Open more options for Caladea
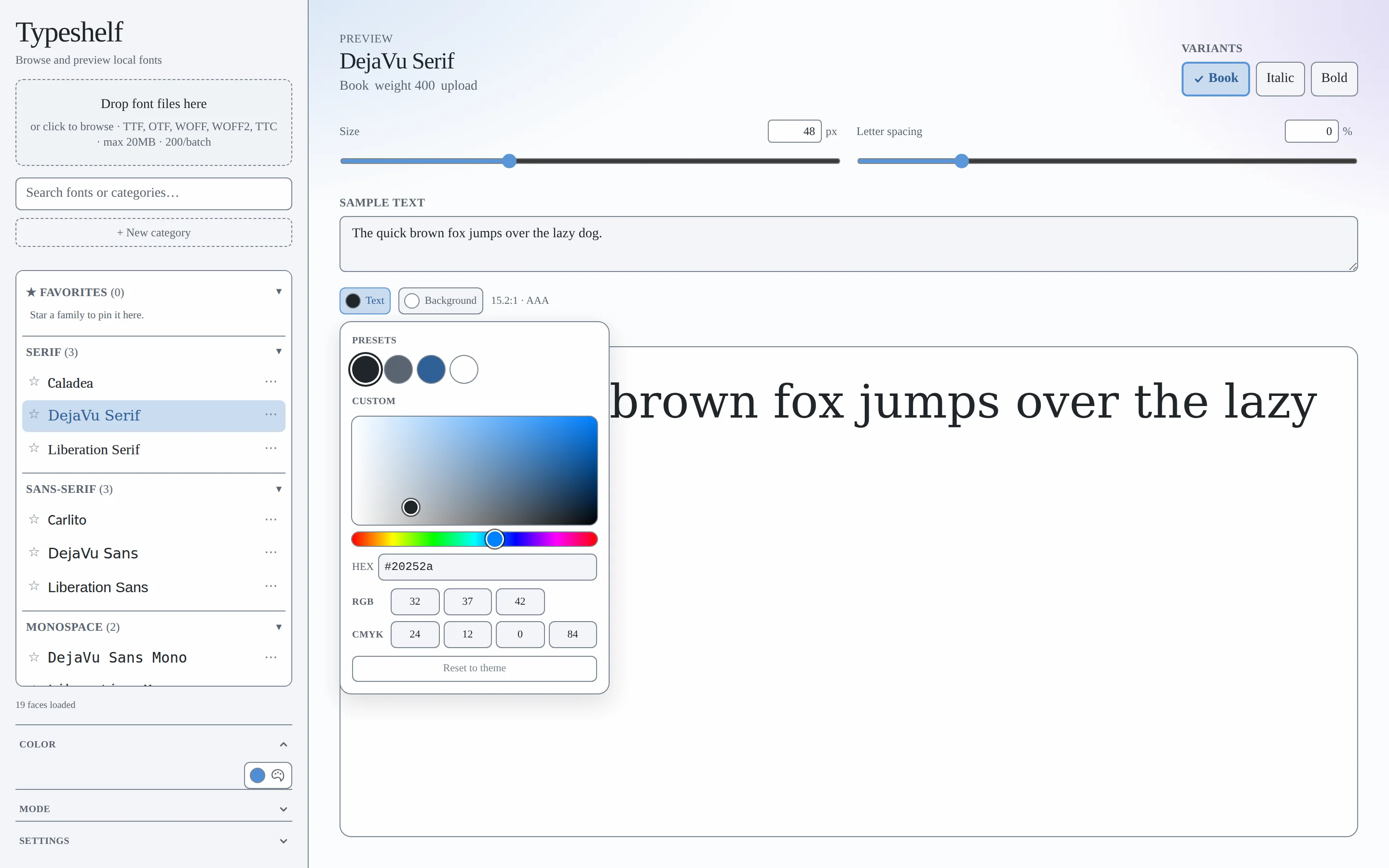Screen dimensions: 1389x868 (x=271, y=382)
